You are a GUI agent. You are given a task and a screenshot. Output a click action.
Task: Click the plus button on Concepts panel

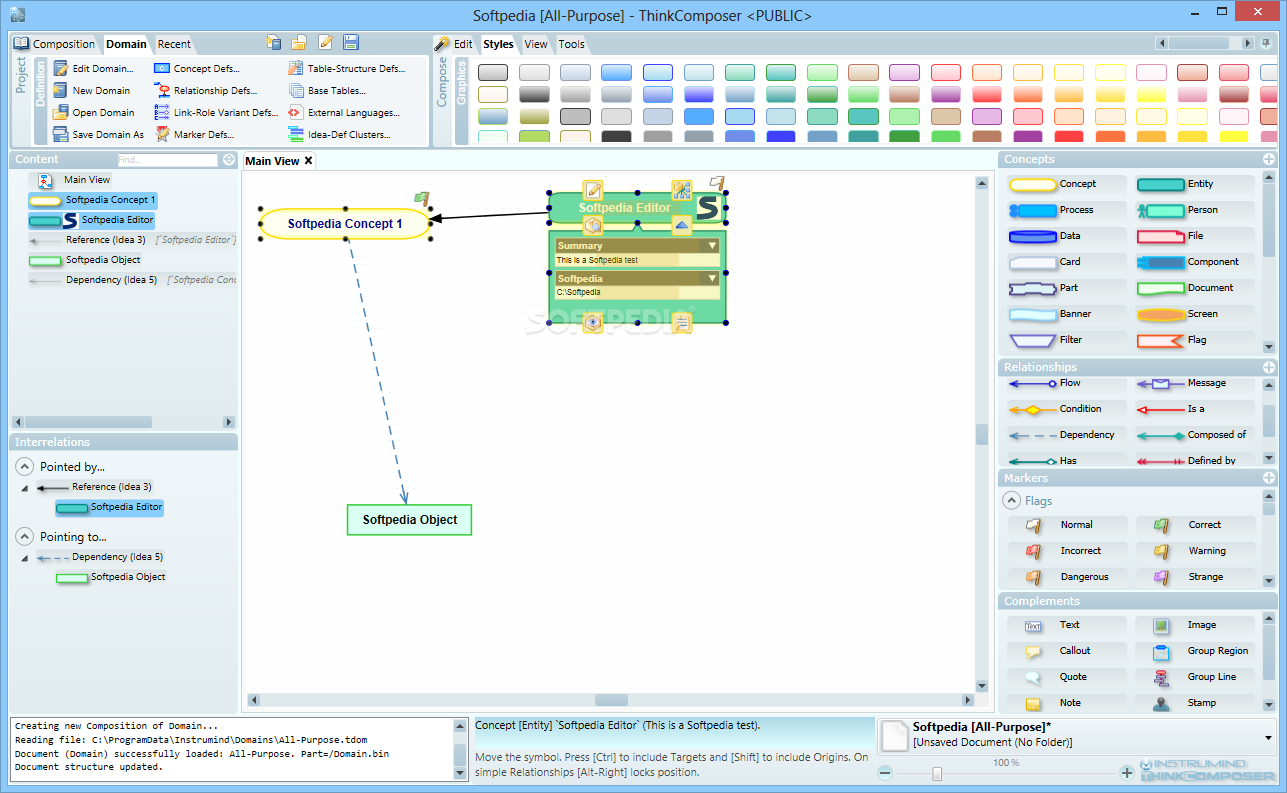click(x=1269, y=159)
